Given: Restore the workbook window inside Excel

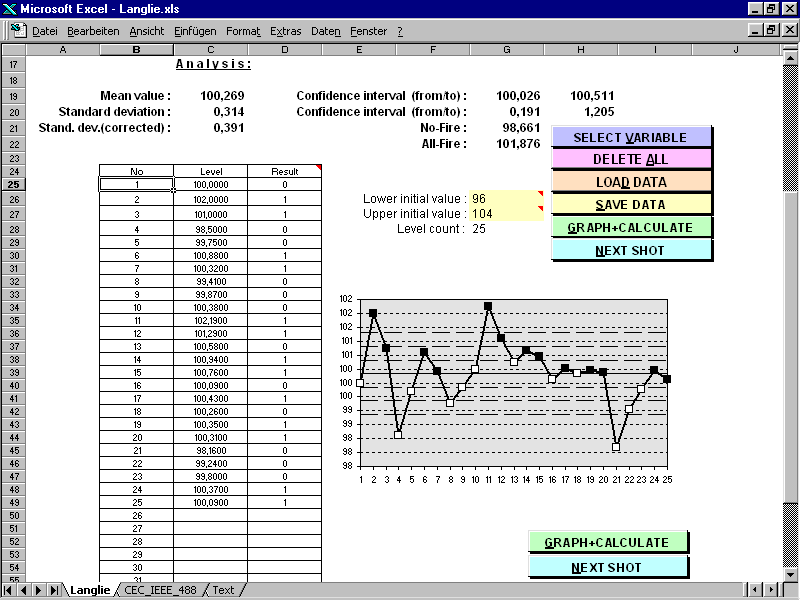Looking at the screenshot, I should pyautogui.click(x=771, y=31).
